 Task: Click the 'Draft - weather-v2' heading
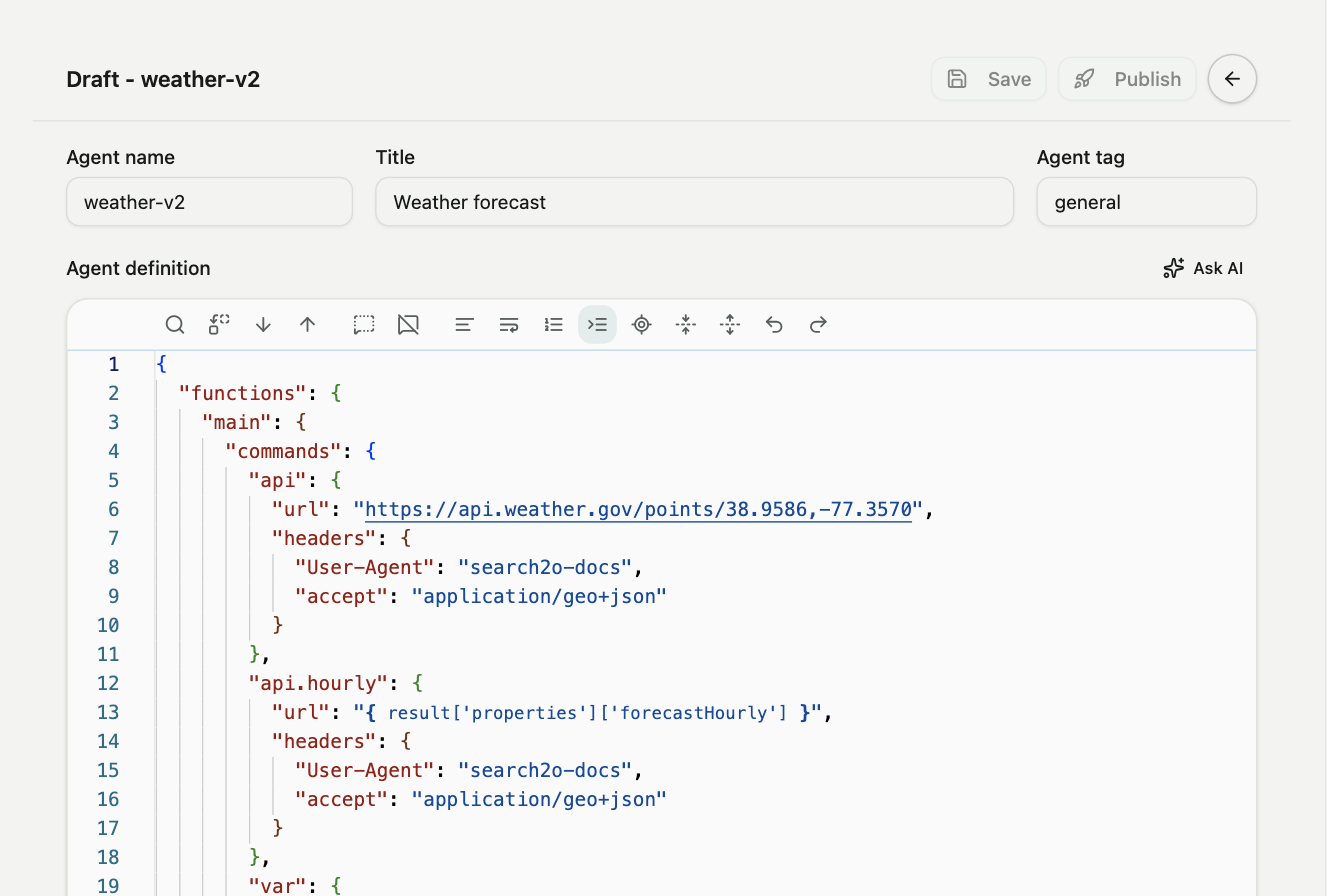[x=163, y=79]
